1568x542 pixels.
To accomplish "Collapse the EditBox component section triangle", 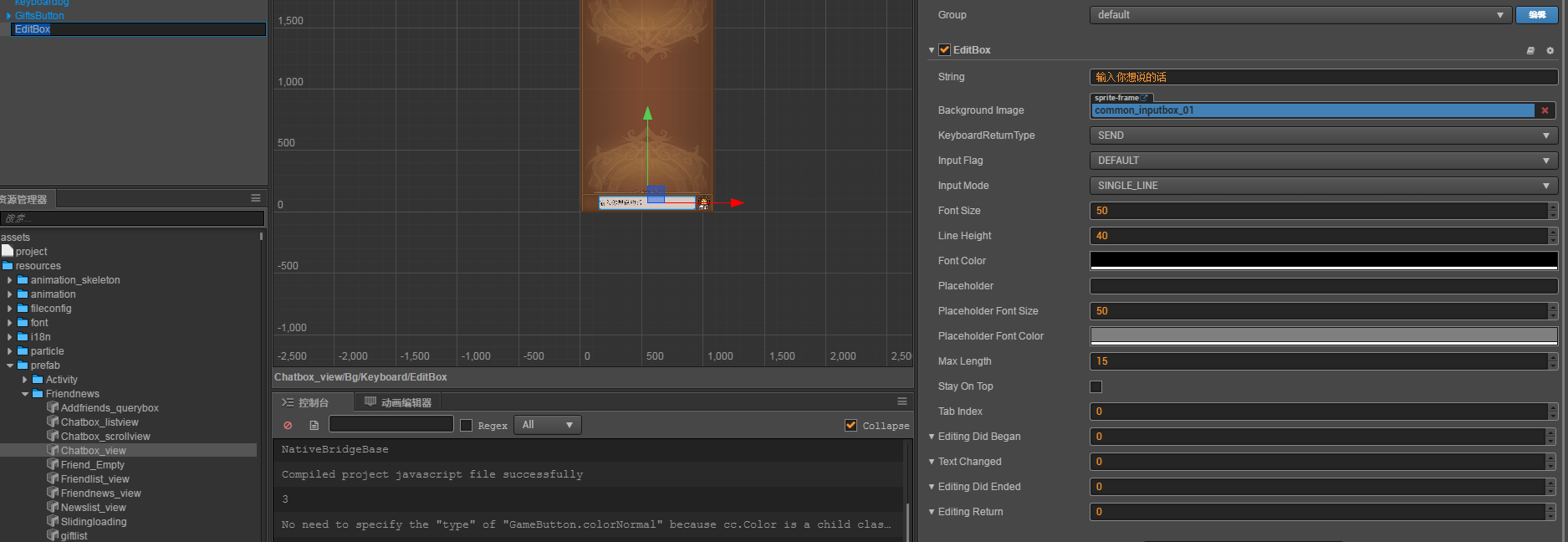I will 931,50.
